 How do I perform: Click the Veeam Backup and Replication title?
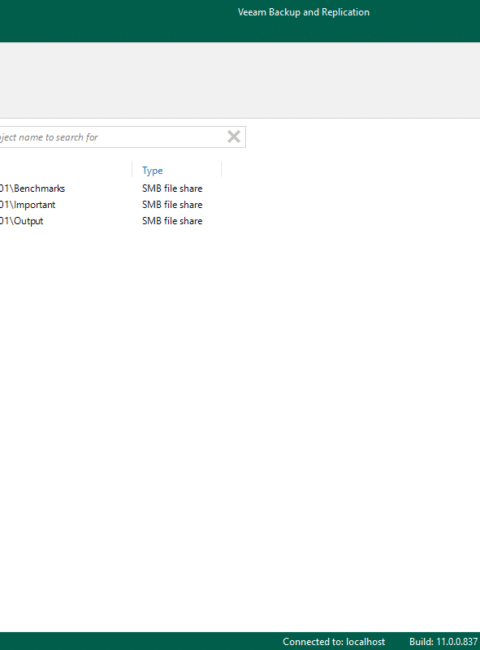pos(303,12)
